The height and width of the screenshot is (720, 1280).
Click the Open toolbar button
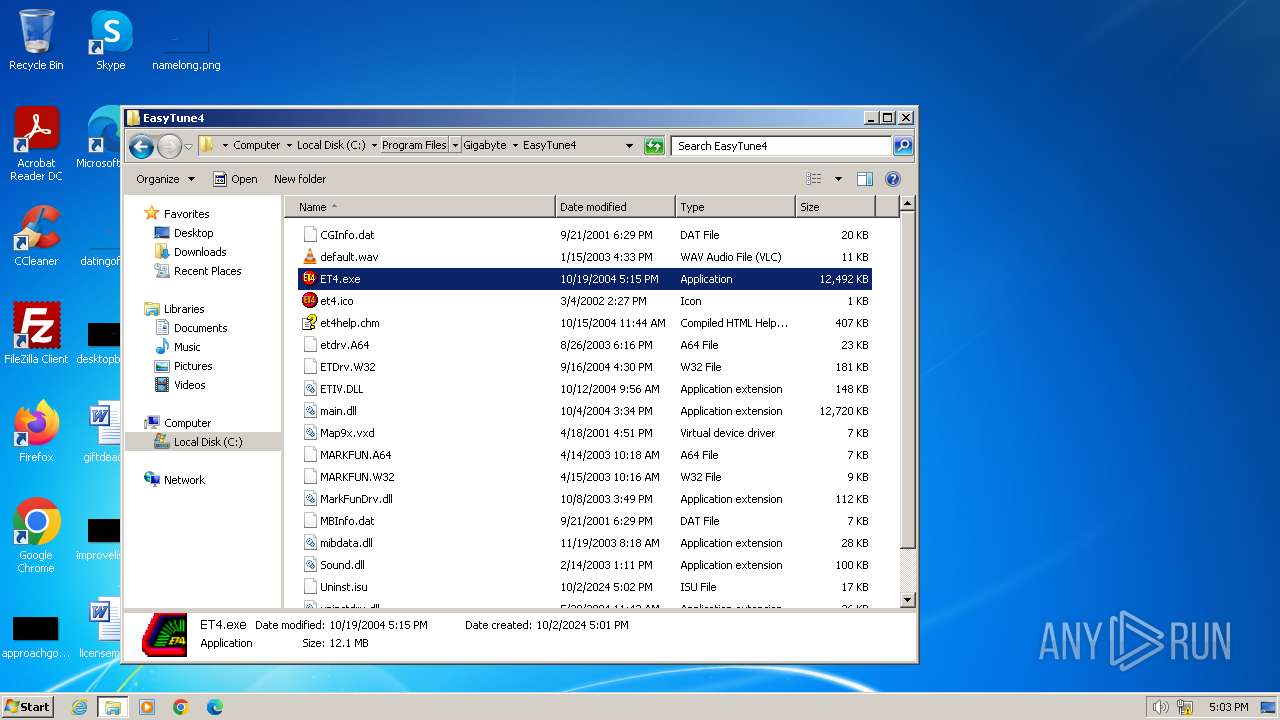click(x=235, y=179)
